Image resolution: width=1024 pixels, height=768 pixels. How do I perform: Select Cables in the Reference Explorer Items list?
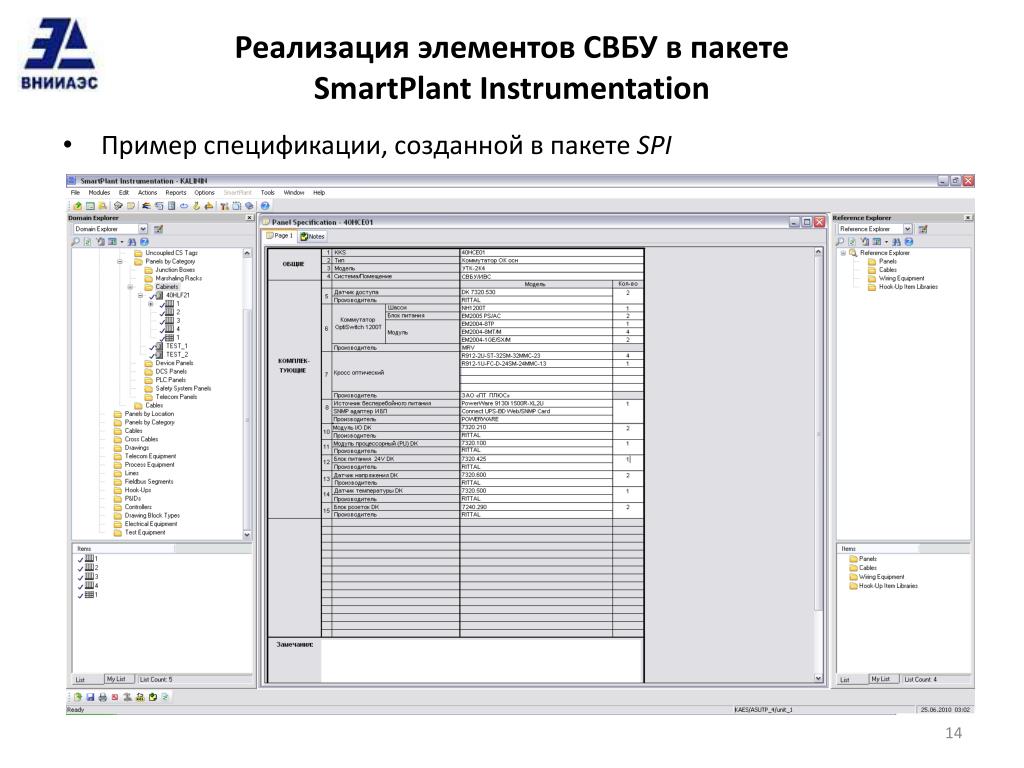(x=863, y=568)
